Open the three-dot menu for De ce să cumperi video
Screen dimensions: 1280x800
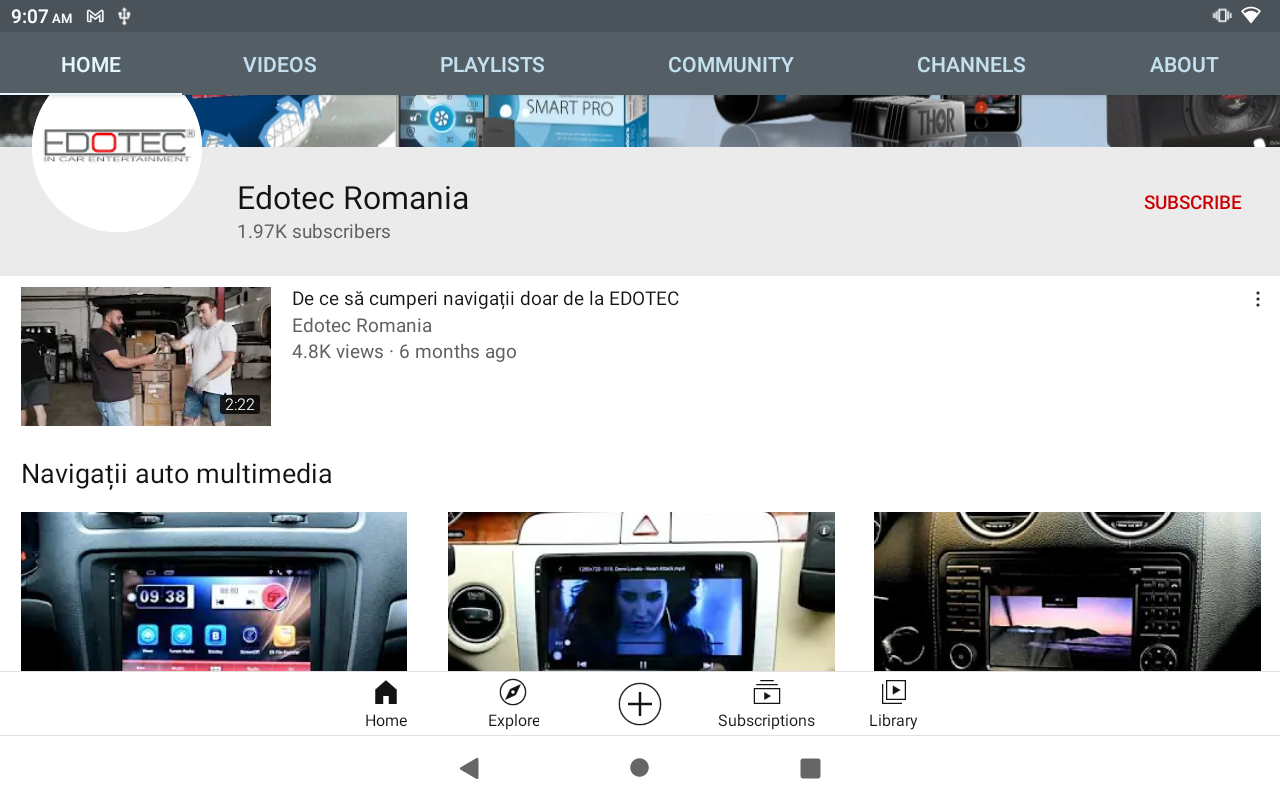click(x=1257, y=299)
